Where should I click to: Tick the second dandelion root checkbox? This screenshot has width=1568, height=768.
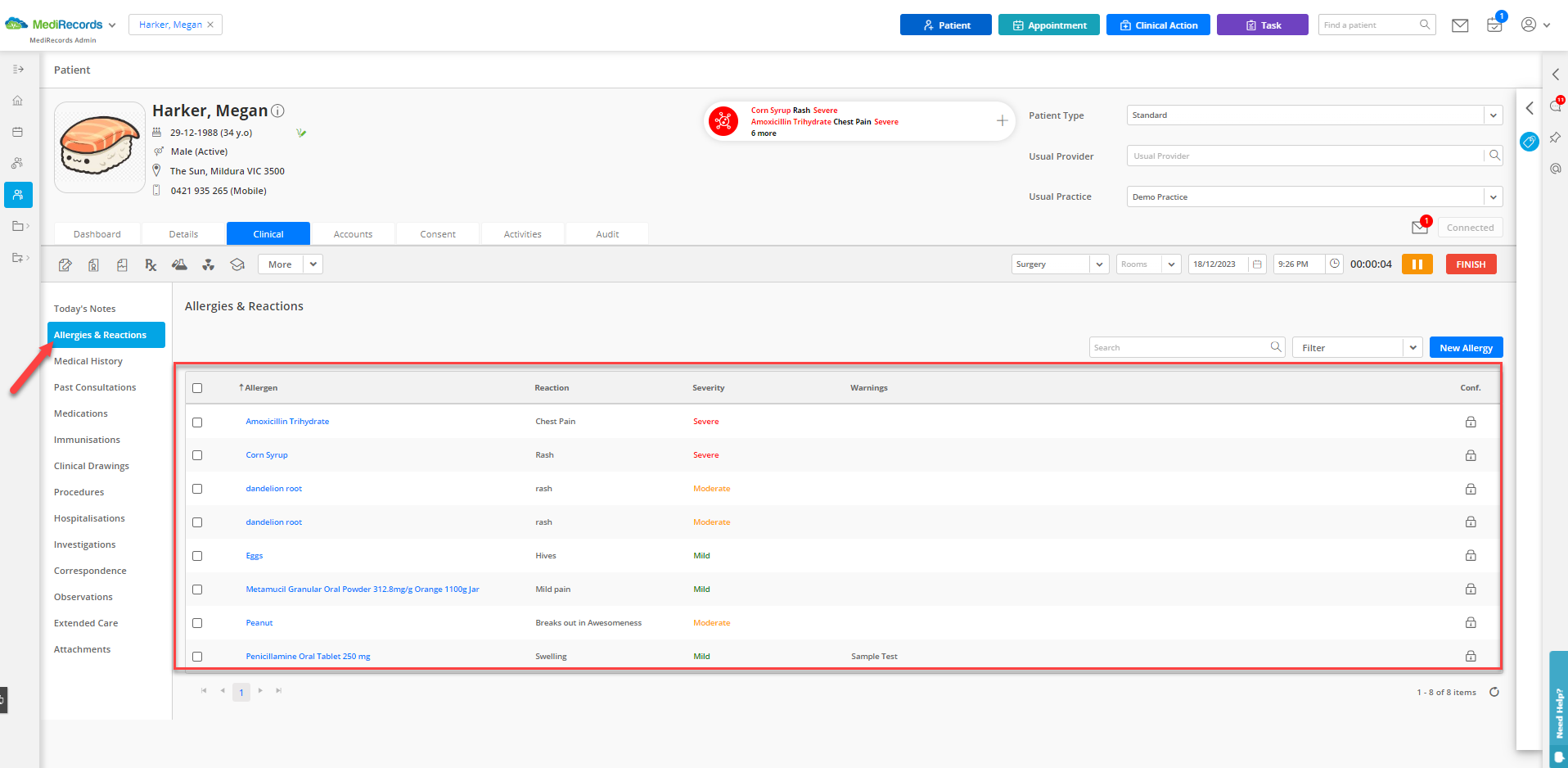pyautogui.click(x=197, y=522)
